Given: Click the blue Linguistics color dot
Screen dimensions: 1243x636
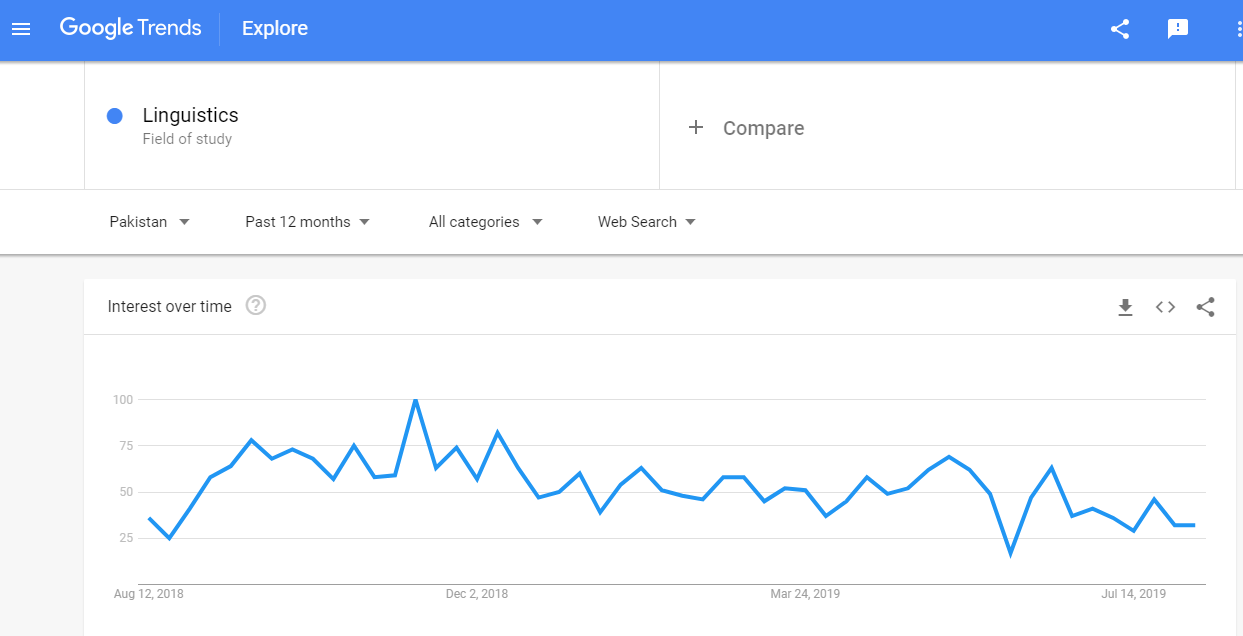Looking at the screenshot, I should tap(114, 116).
